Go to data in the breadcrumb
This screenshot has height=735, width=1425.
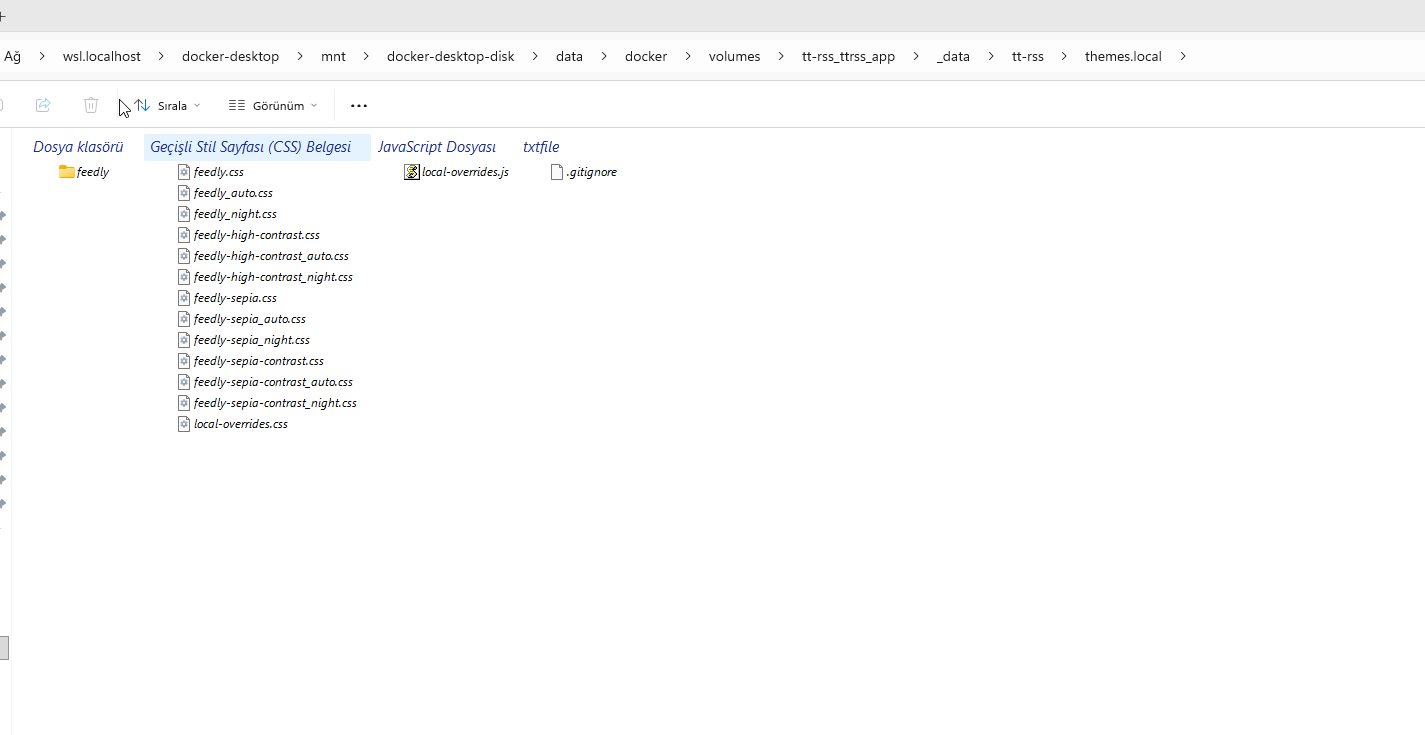(569, 56)
